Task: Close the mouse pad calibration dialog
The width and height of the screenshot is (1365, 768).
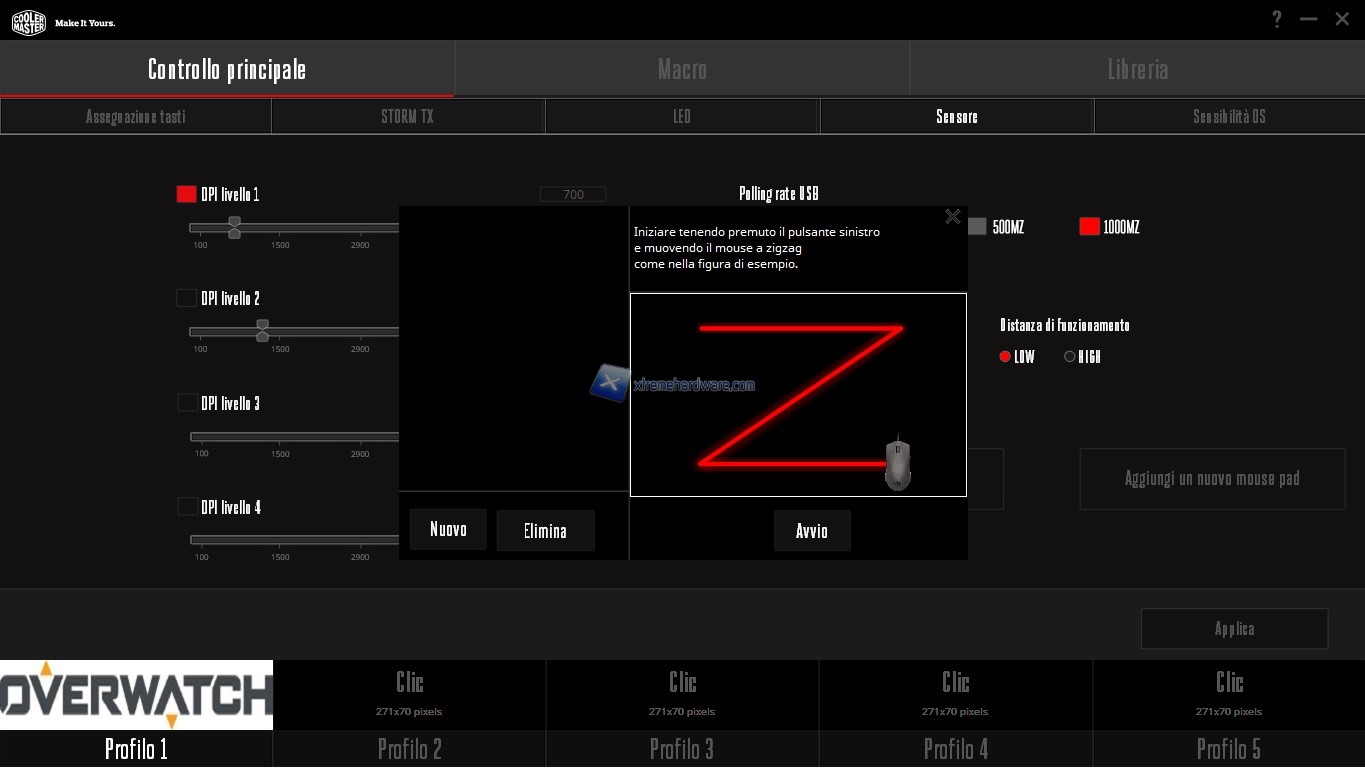Action: coord(952,217)
